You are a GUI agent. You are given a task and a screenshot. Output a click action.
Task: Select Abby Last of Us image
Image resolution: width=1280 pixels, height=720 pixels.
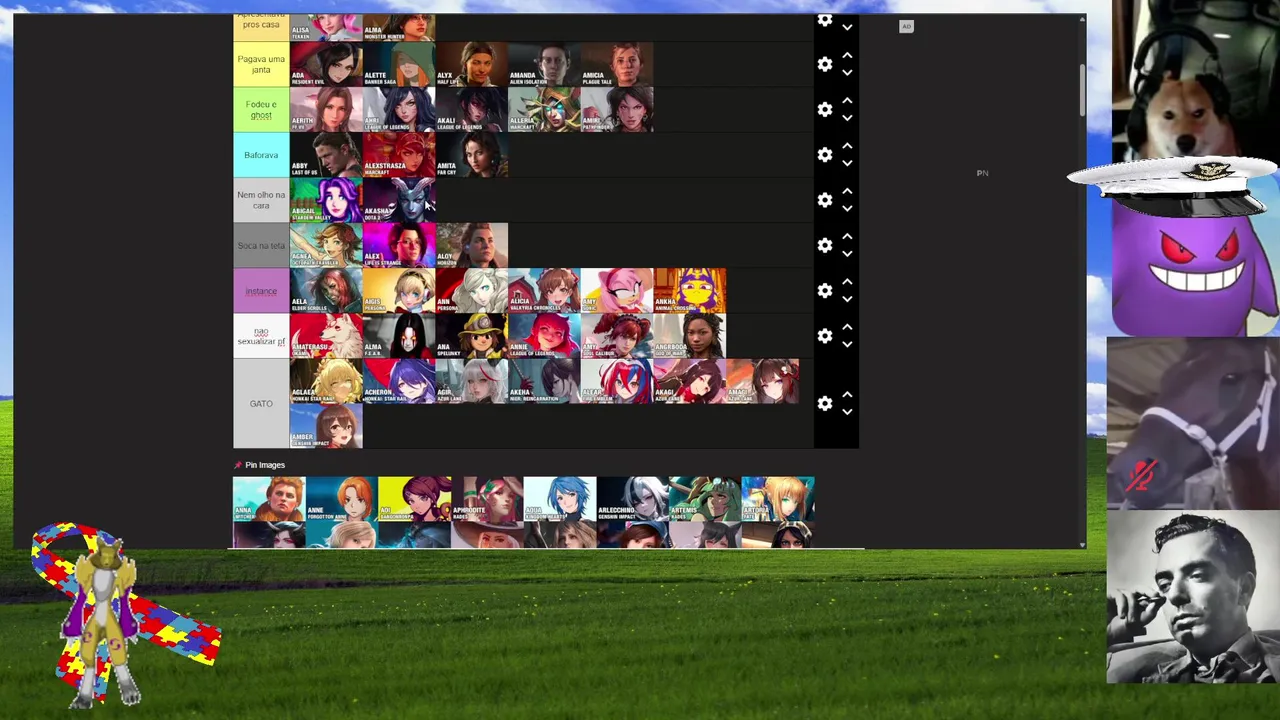326,155
